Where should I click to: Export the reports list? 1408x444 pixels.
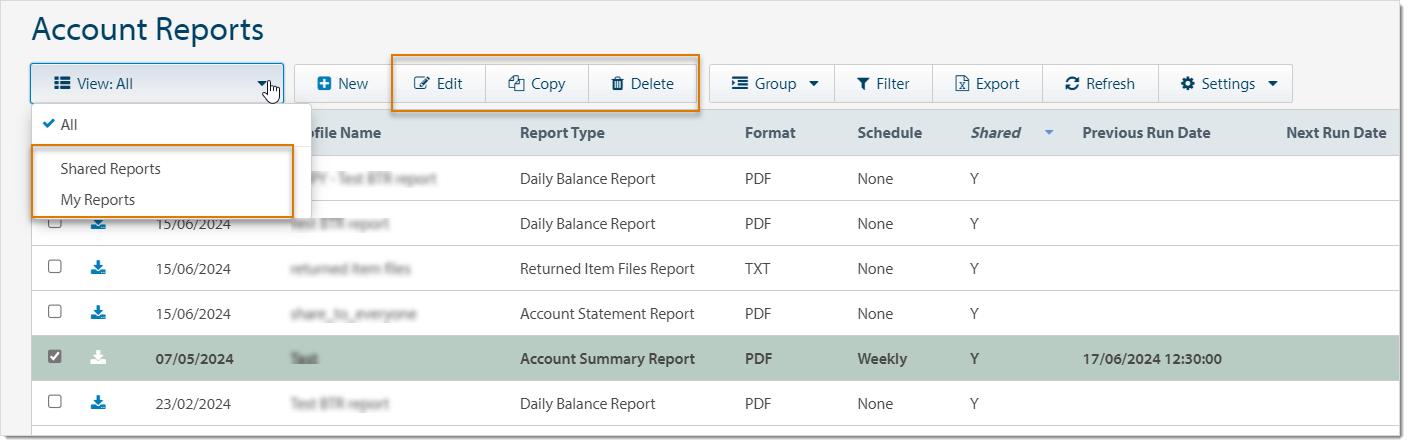[987, 84]
